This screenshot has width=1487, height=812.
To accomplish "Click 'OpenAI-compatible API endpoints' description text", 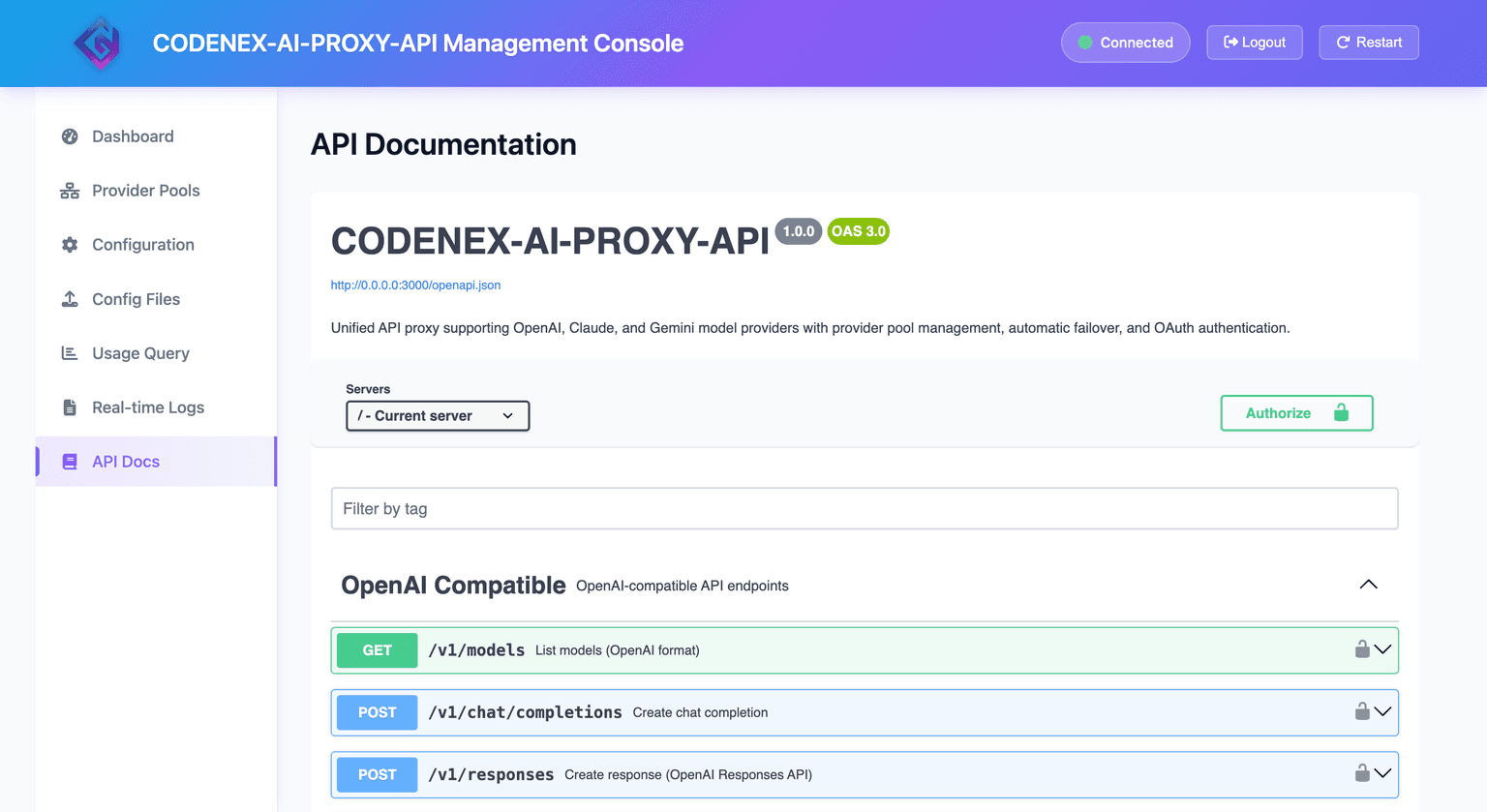I will pyautogui.click(x=683, y=586).
